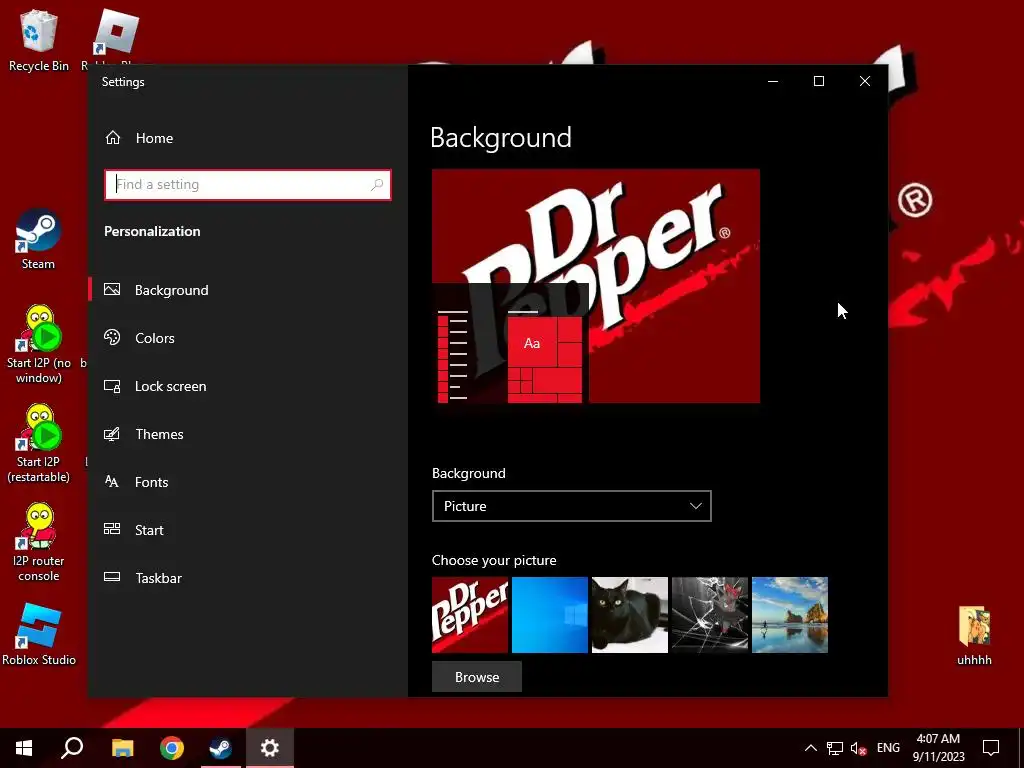
Task: Launch Google Chrome from taskbar
Action: pyautogui.click(x=172, y=748)
